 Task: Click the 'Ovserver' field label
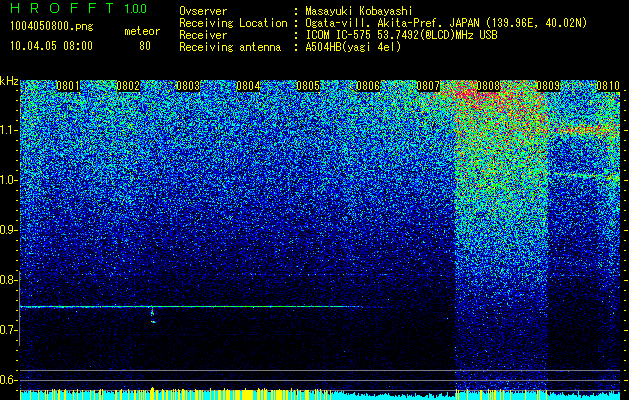pos(203,11)
